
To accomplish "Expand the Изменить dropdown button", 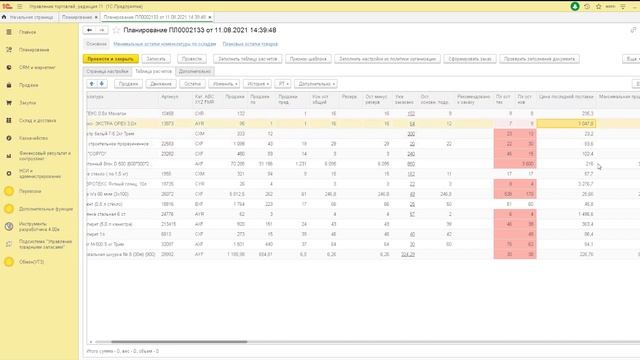I will click(x=224, y=84).
